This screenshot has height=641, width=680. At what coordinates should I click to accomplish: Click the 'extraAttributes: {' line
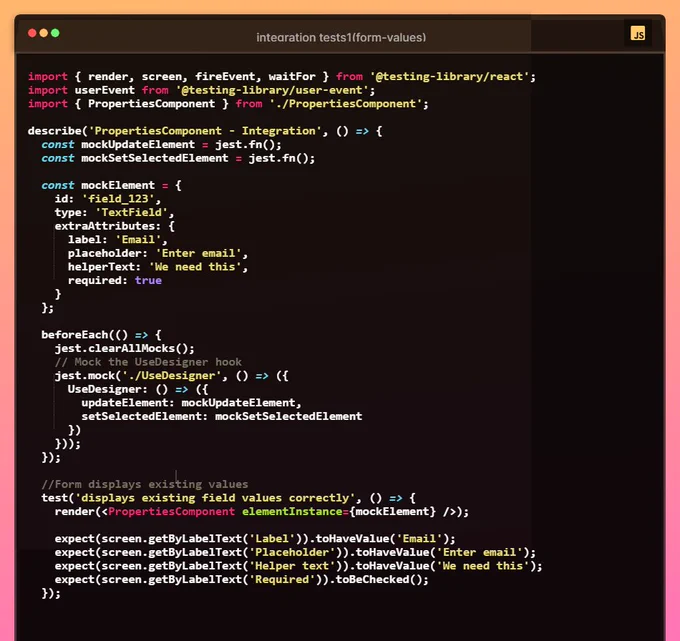114,226
